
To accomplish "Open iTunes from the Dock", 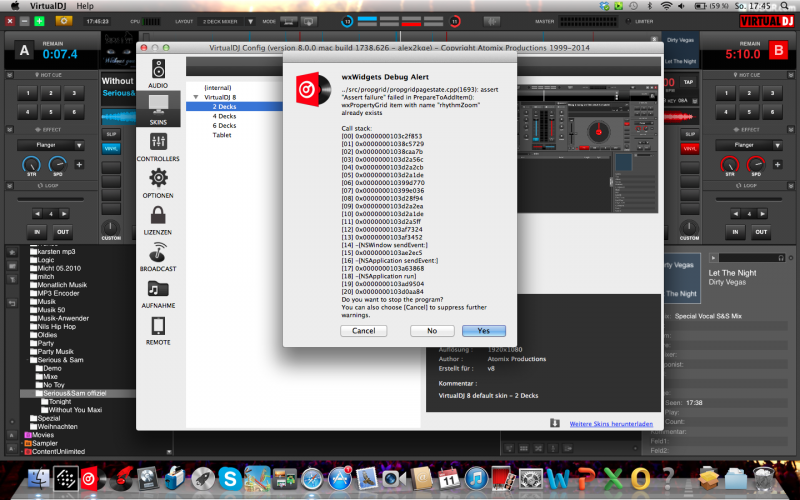I will tap(477, 480).
